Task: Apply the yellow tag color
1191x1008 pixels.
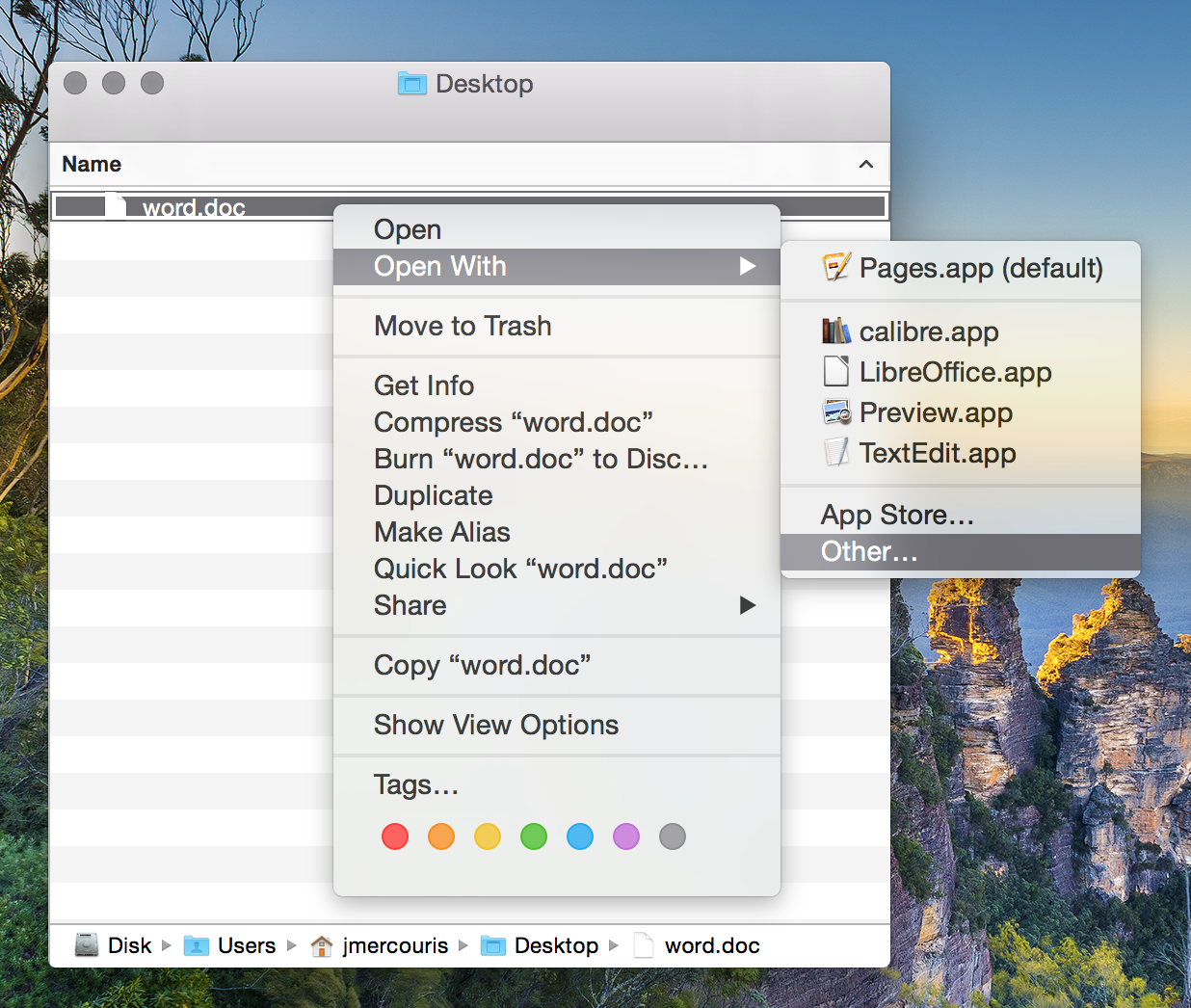Action: coord(488,836)
